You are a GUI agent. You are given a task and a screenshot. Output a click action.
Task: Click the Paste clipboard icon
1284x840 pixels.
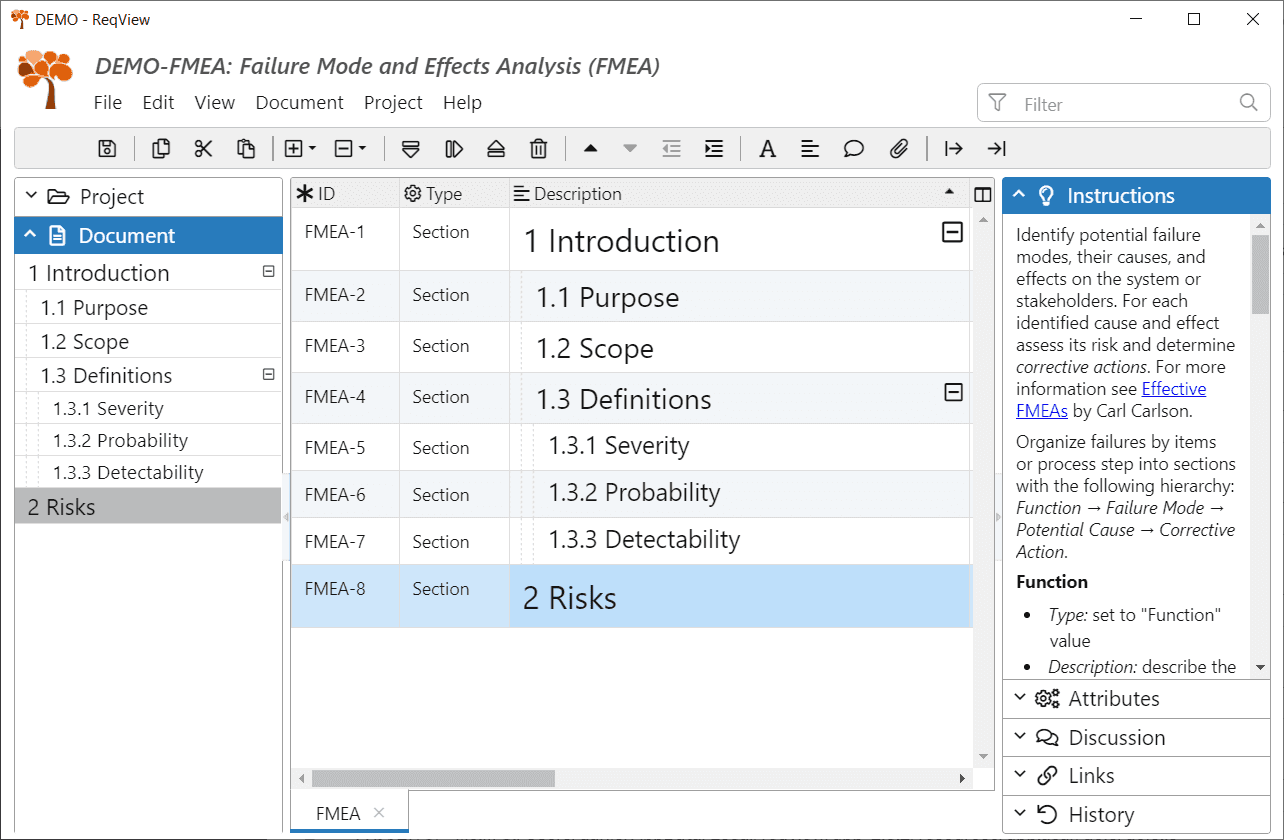click(246, 149)
